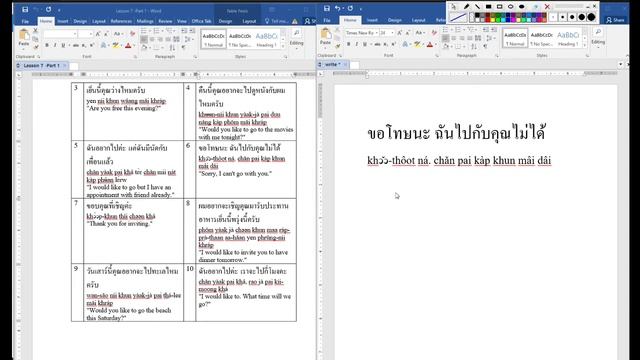Click Tell me search in Lesson 7 window

(x=276, y=21)
